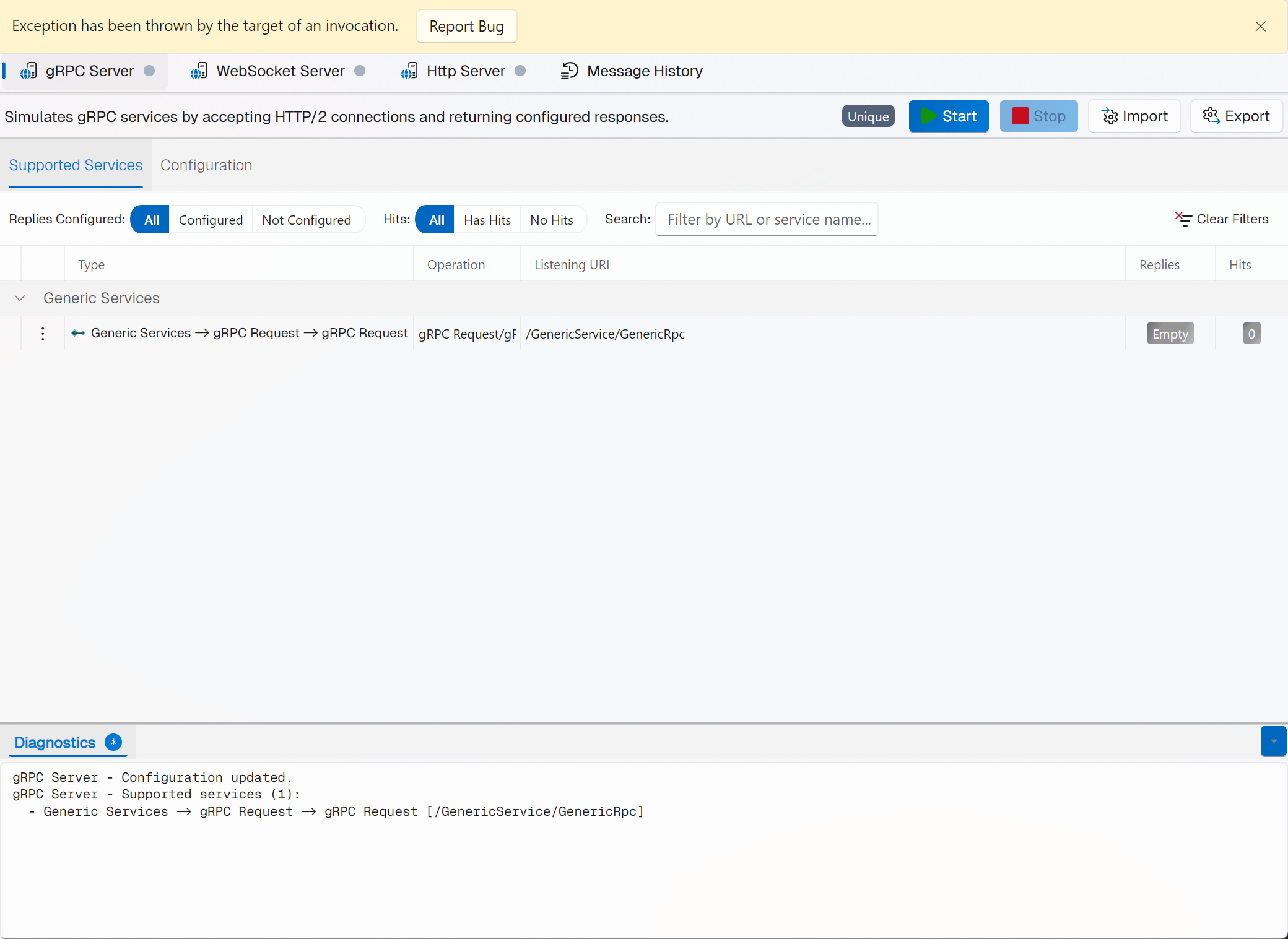Select the Generic Services gRPC Request row text

[x=249, y=333]
